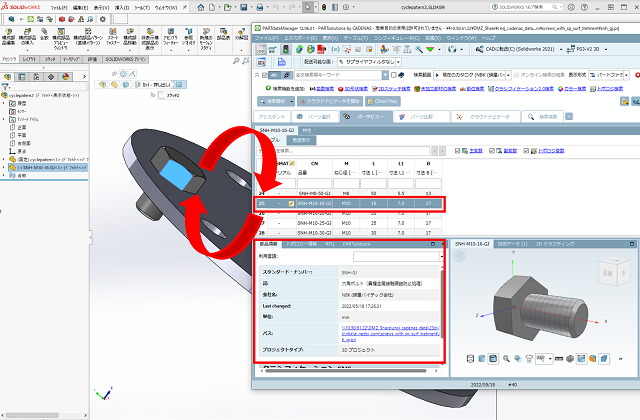This screenshot has height=420, width=640.
Task: Switch to the Layout ribbon tab
Action: coord(29,59)
